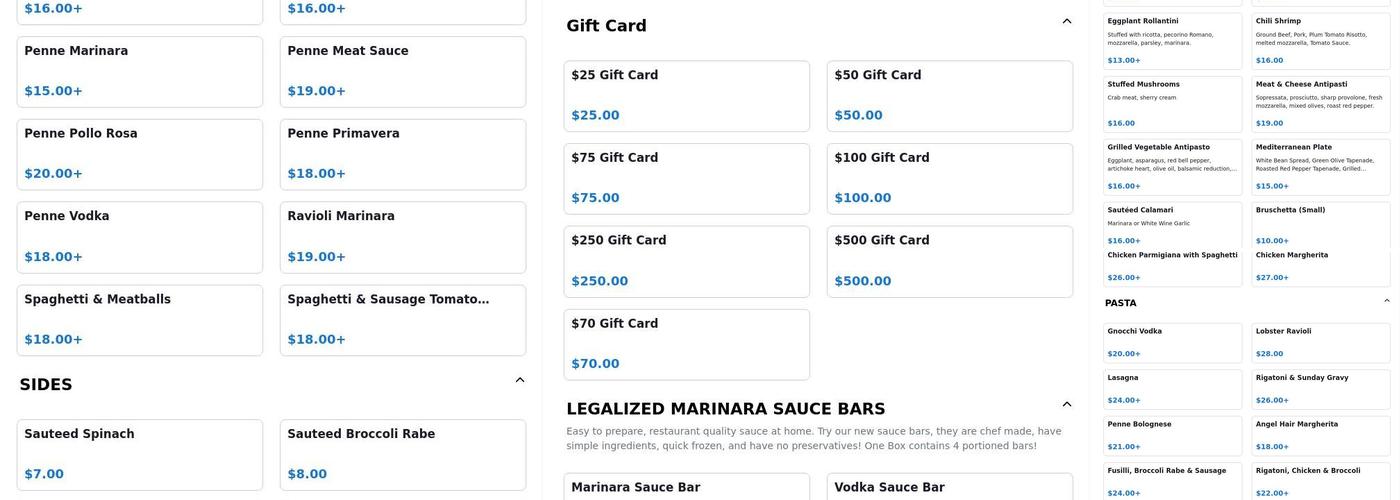The image size is (1400, 500).
Task: Select Spaghetti & Meatballs dish
Action: click(140, 320)
